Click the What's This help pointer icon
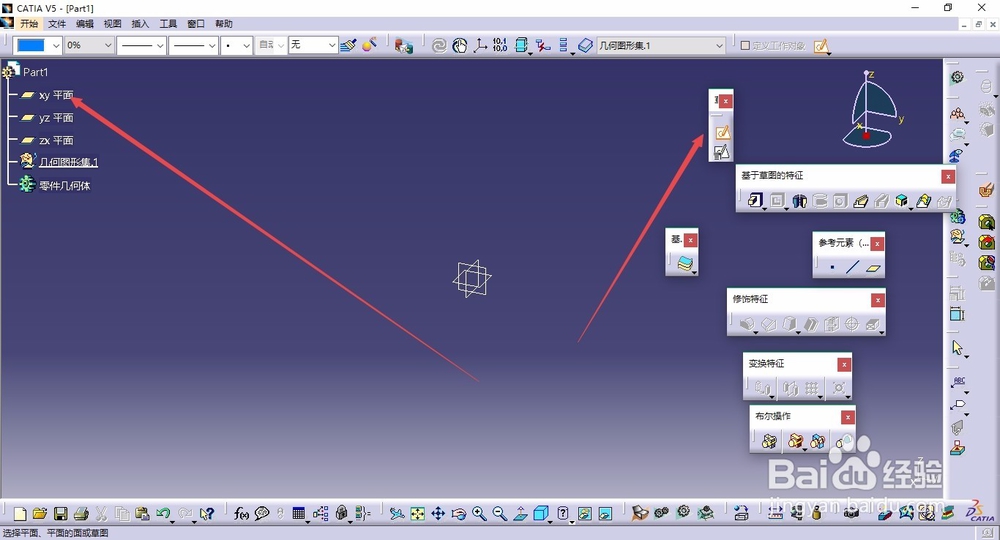 click(206, 514)
